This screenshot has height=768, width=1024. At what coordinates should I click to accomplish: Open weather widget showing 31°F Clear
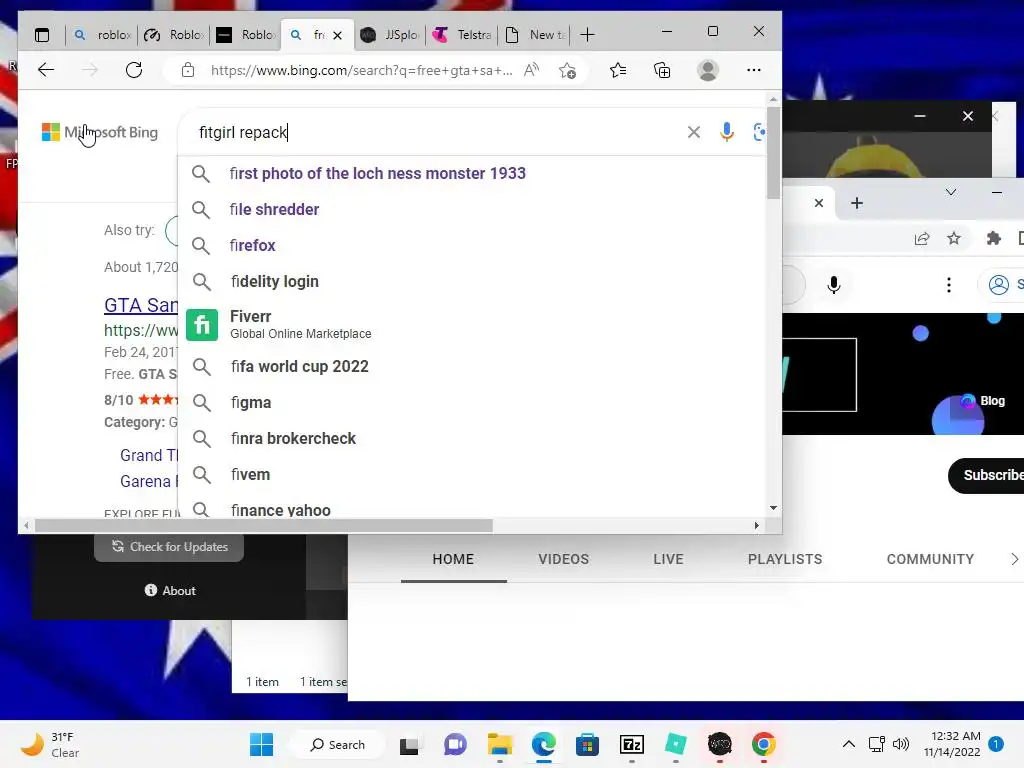(49, 744)
